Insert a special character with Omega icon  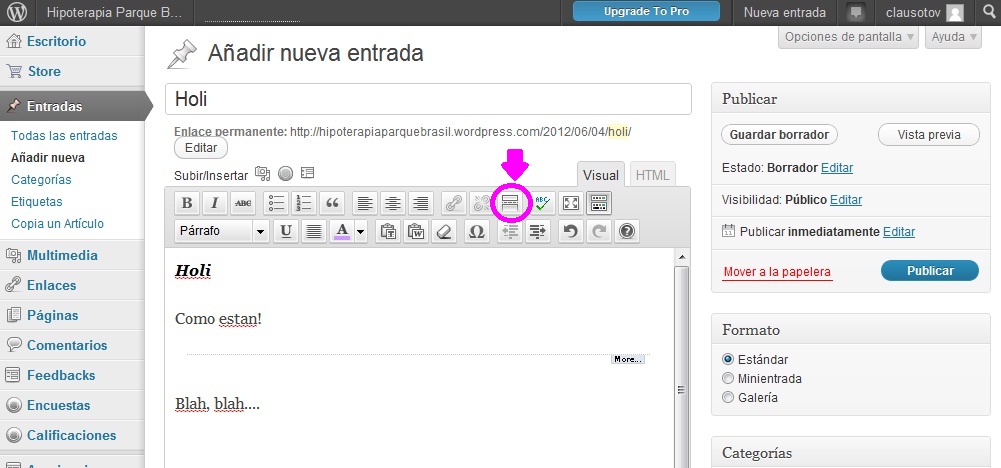pos(477,231)
